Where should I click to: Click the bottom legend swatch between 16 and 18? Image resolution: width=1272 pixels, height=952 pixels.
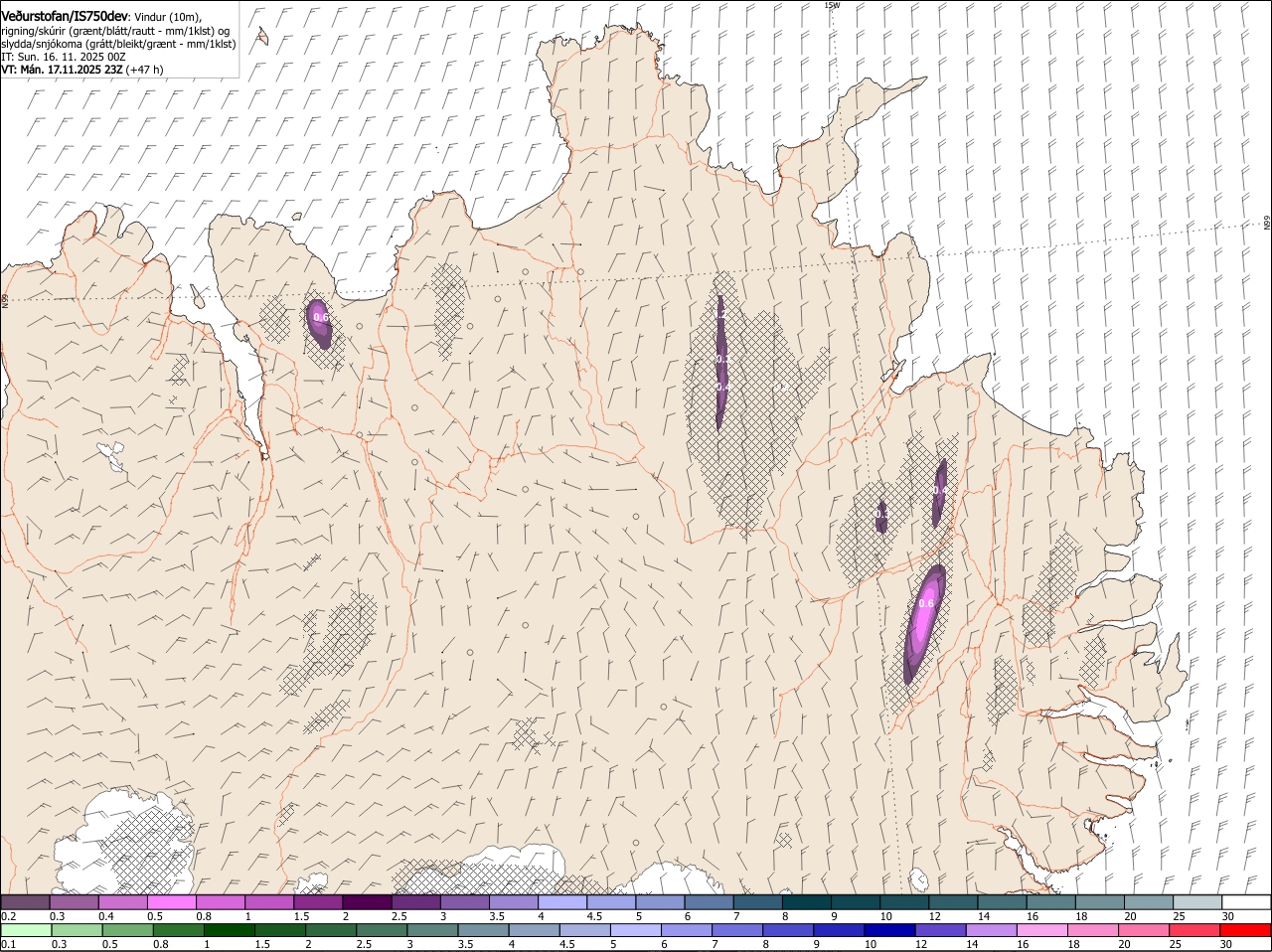point(1042,930)
